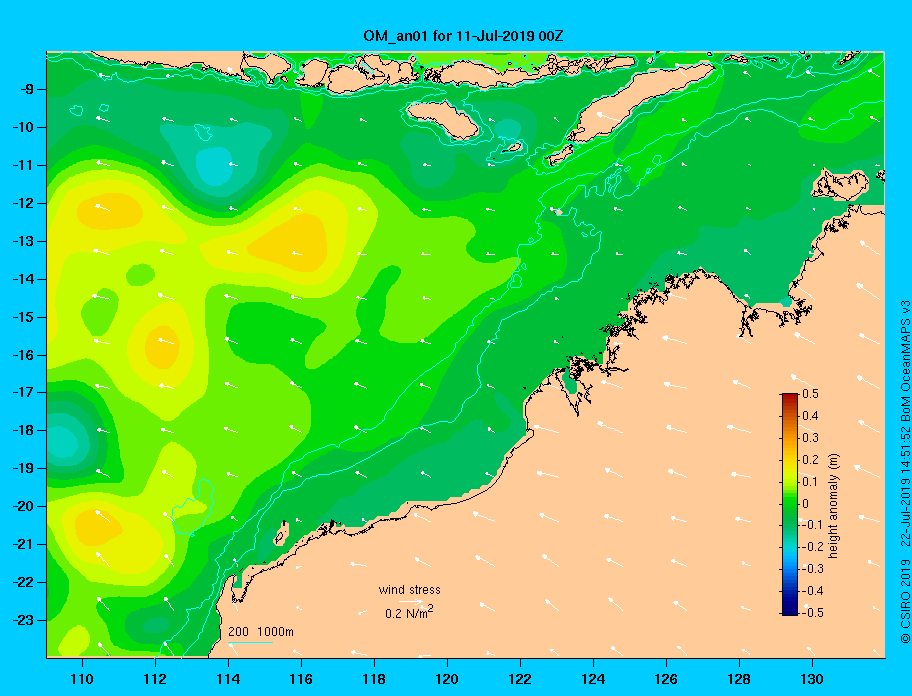
Task: Click the -16 latitude tick label
Action: pyautogui.click(x=23, y=355)
